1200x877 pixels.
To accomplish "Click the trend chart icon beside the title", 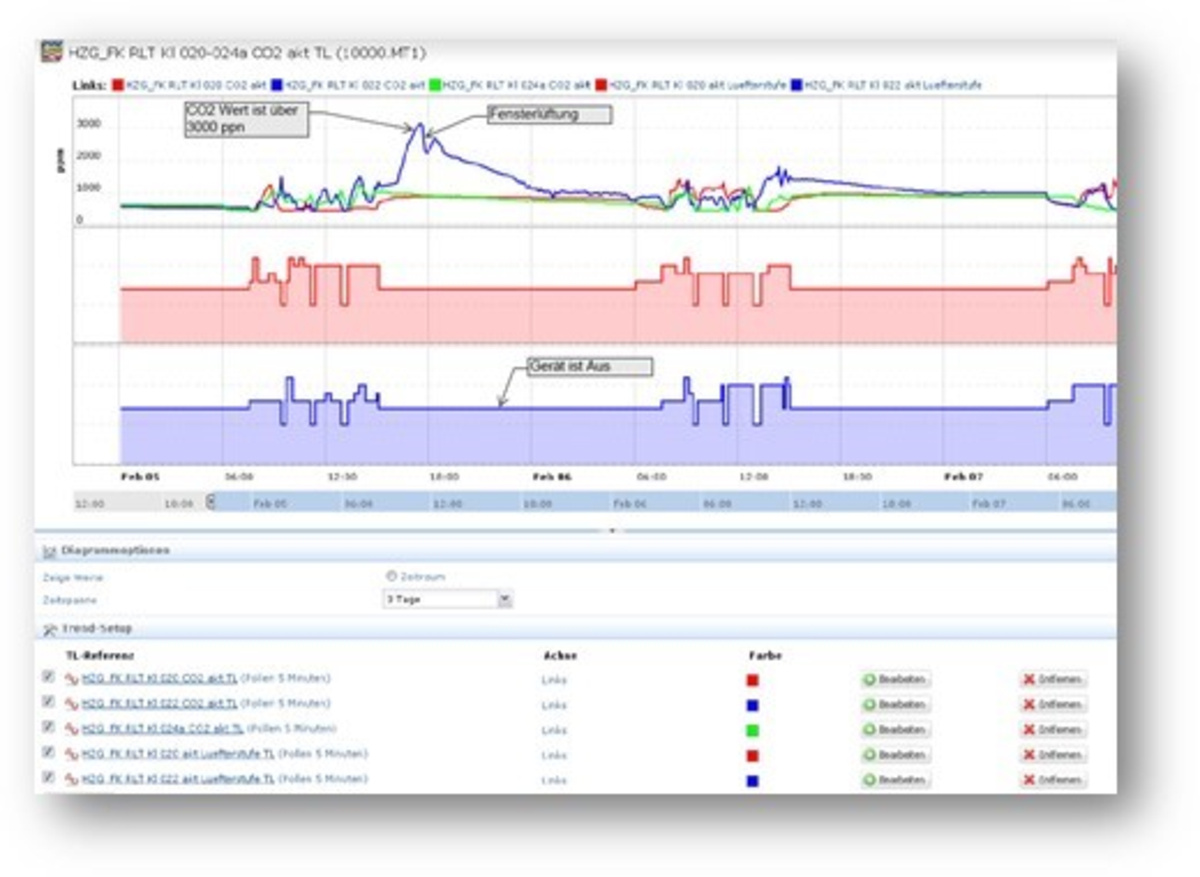I will click(50, 53).
